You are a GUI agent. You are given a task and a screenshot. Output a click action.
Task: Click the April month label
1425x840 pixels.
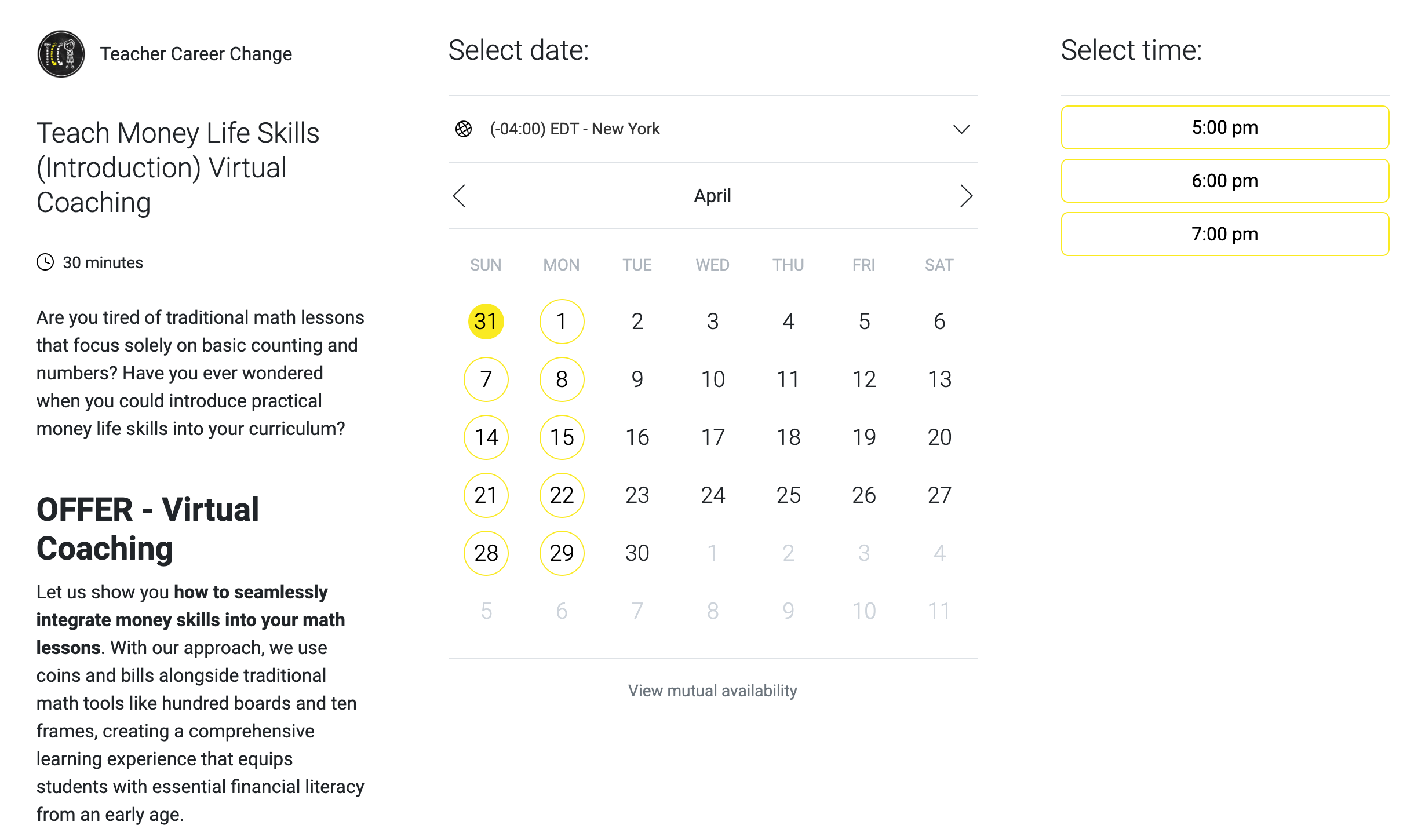click(712, 196)
